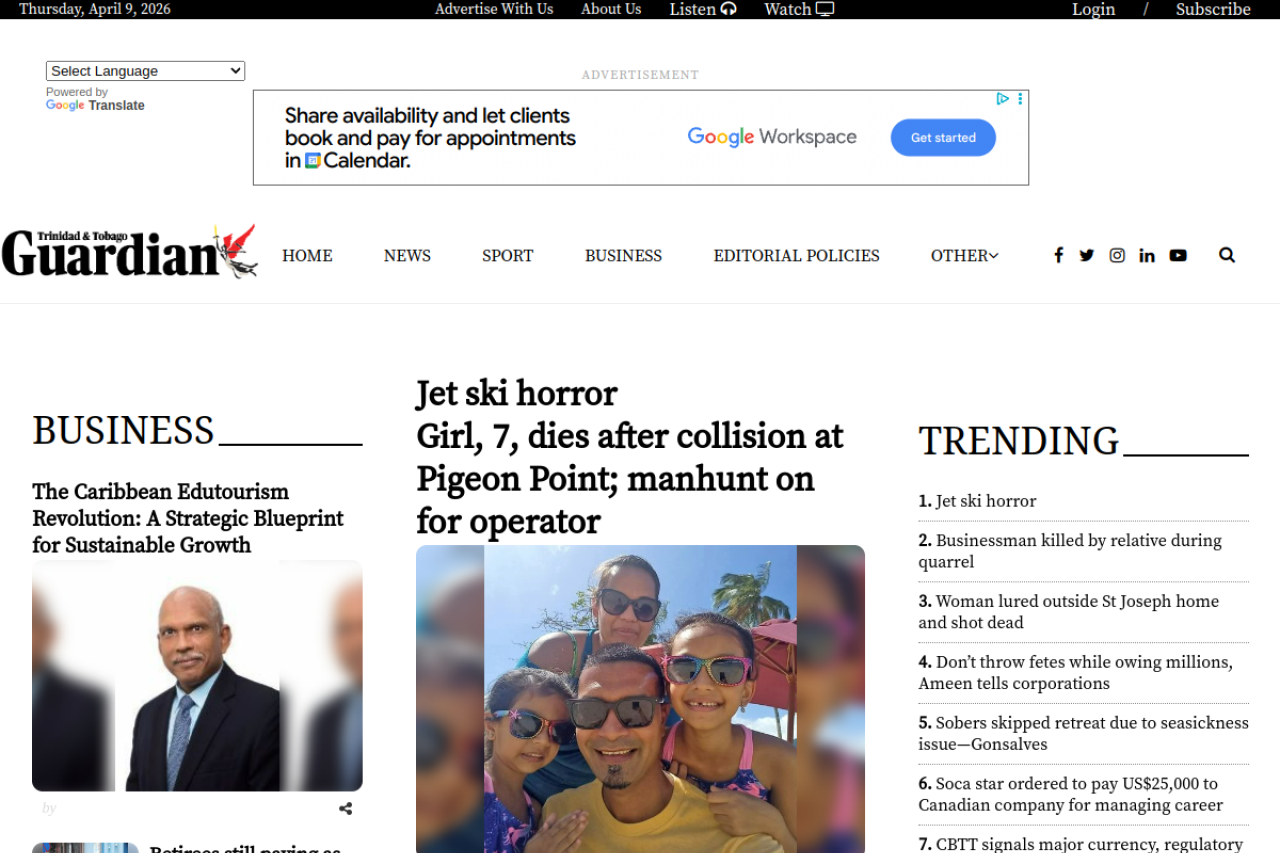
Task: Open the NEWS menu item
Action: pyautogui.click(x=407, y=256)
